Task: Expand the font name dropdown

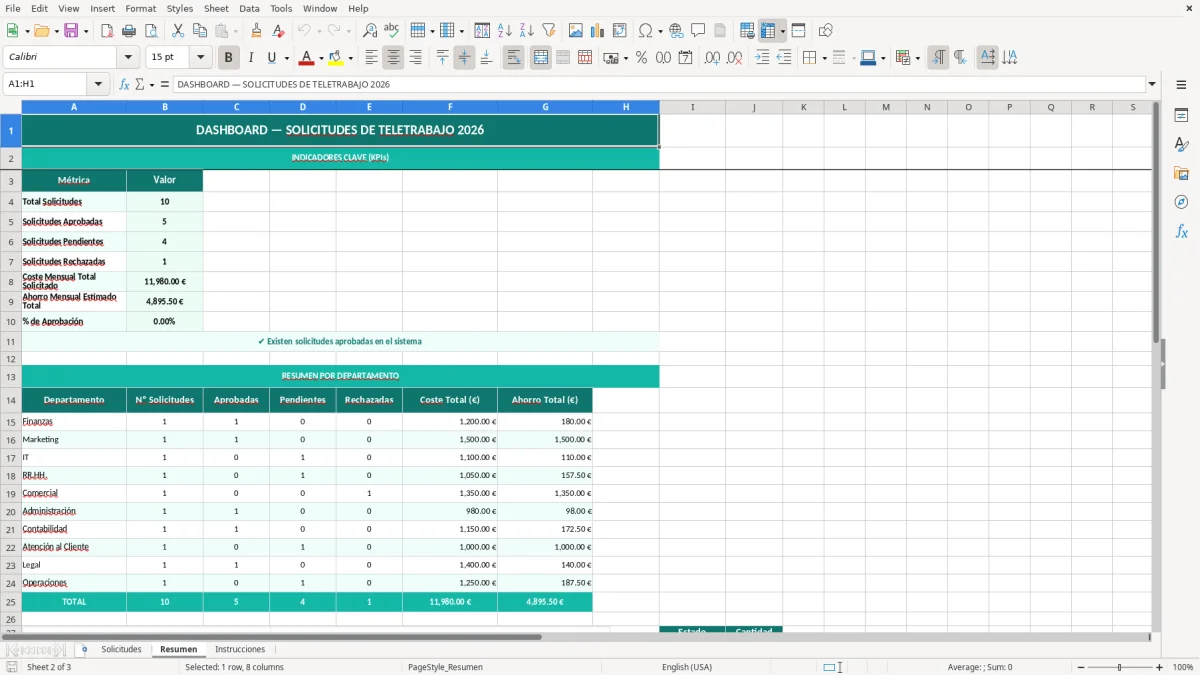Action: [x=128, y=58]
